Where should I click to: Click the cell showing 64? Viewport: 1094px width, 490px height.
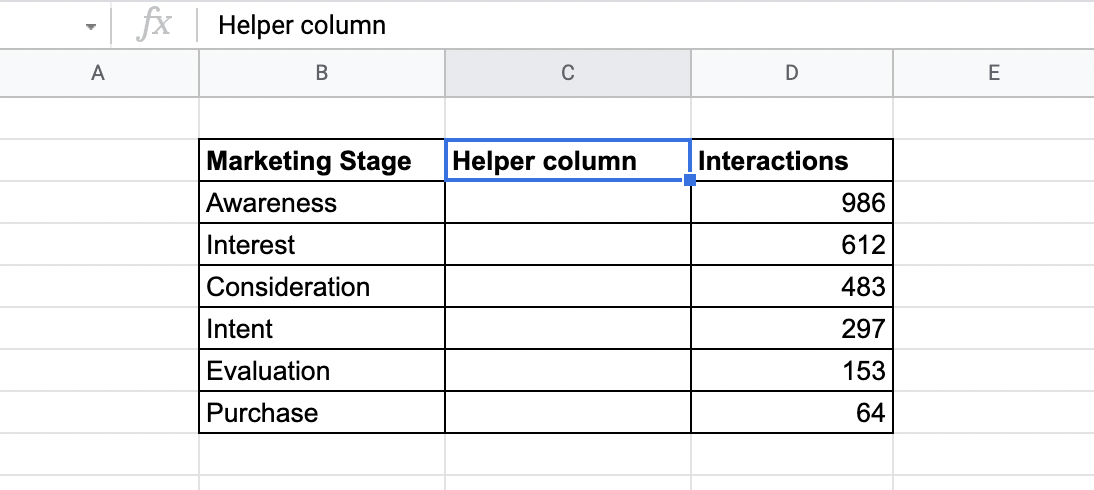click(x=791, y=413)
